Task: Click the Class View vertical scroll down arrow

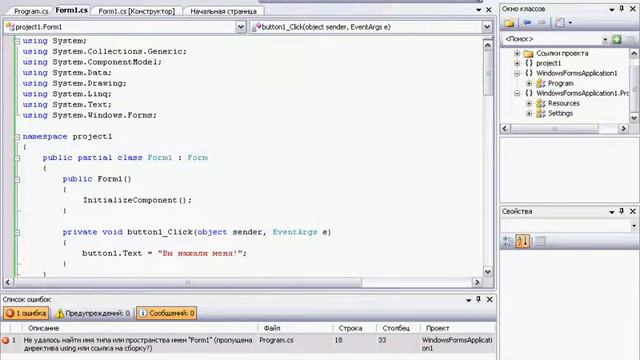Action: [x=634, y=118]
